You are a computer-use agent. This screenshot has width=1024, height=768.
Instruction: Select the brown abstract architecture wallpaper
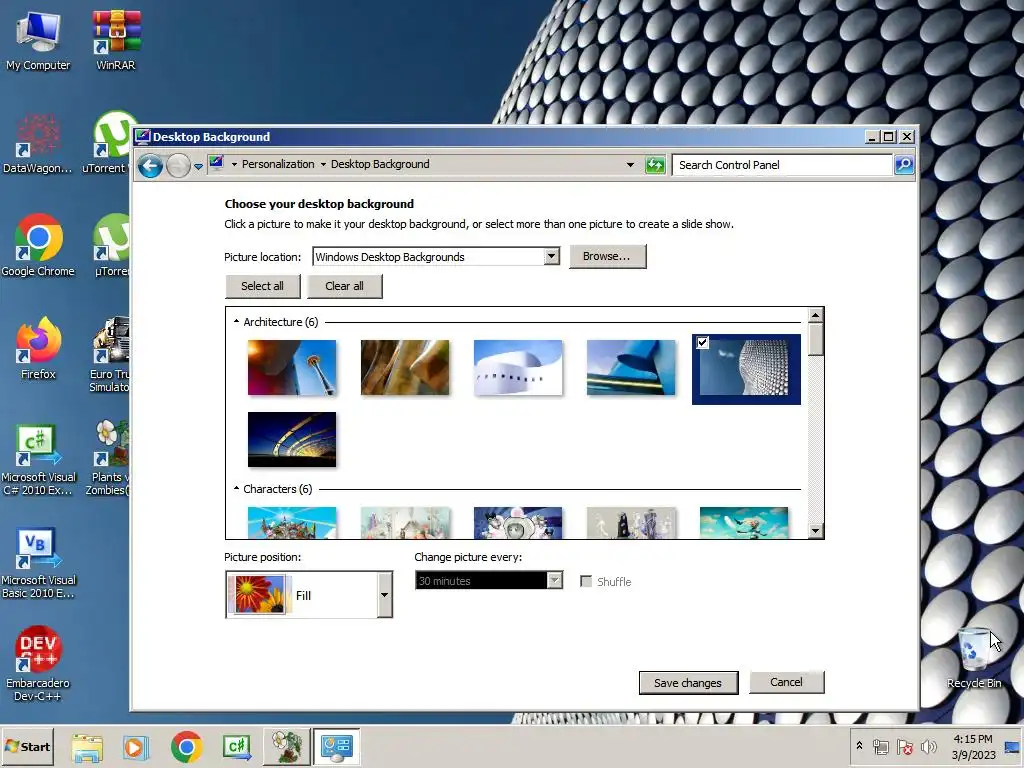pos(405,368)
